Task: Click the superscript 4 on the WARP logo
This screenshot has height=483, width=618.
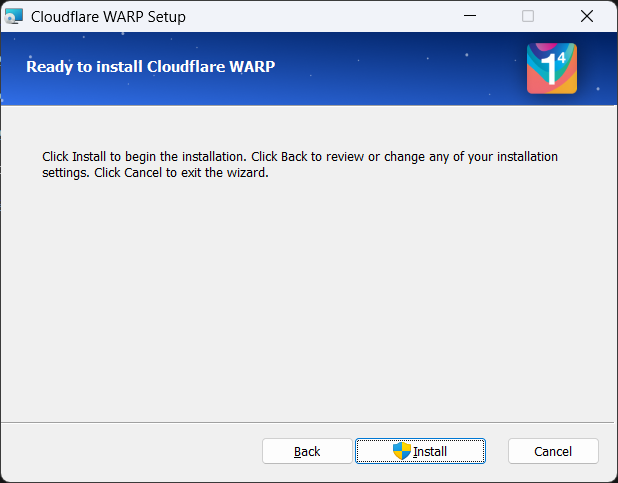Action: pos(562,58)
